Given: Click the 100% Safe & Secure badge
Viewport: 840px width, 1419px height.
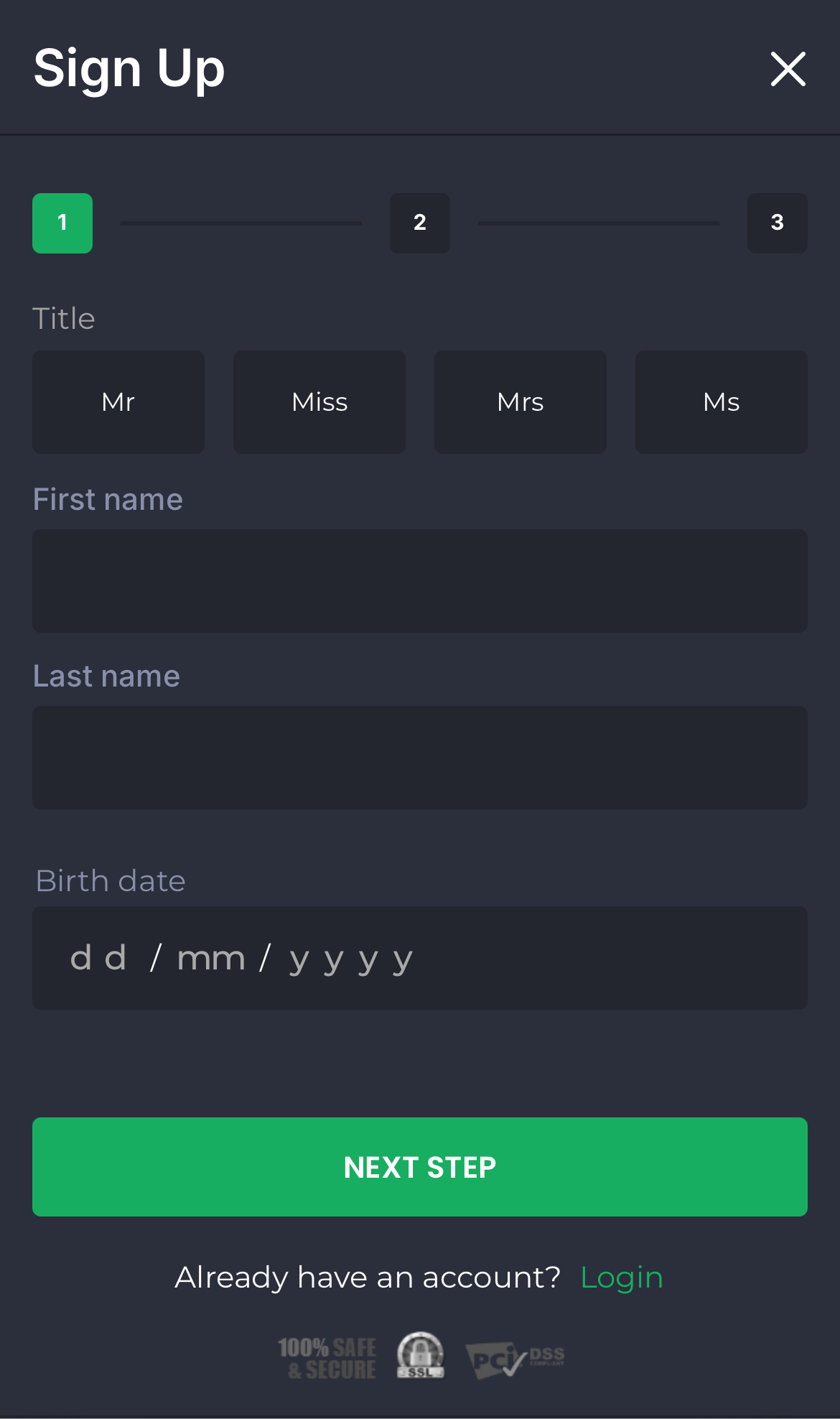Looking at the screenshot, I should pyautogui.click(x=327, y=1358).
